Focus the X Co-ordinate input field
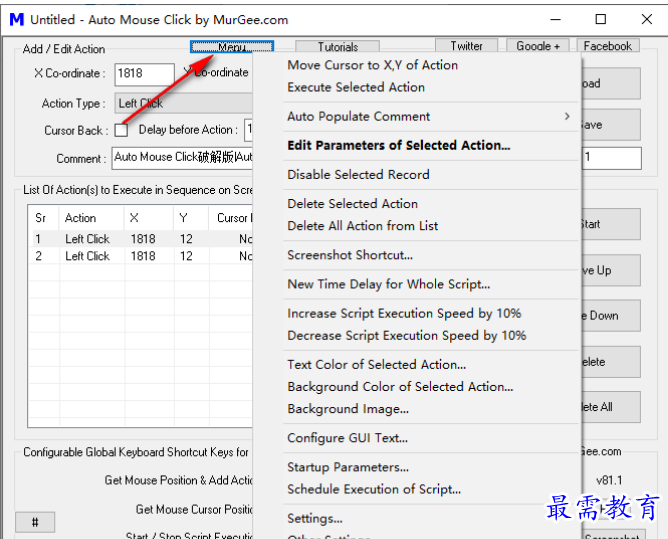 coord(144,74)
